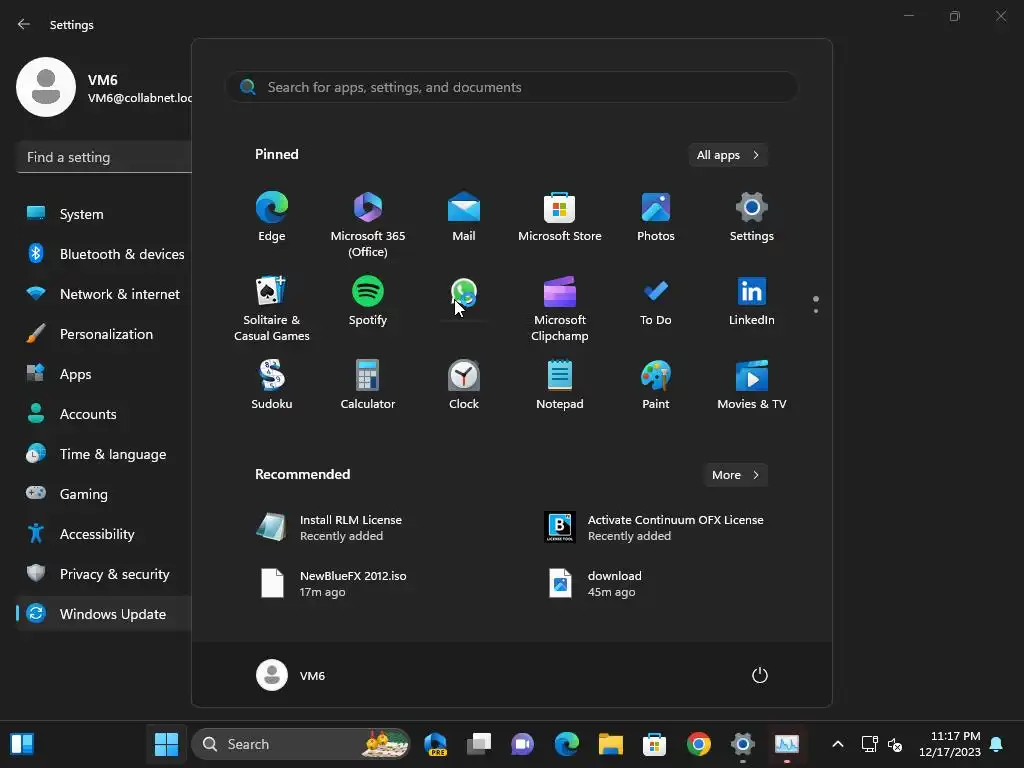The height and width of the screenshot is (768, 1024).
Task: Open Microsoft Store from pinned apps
Action: tap(560, 217)
